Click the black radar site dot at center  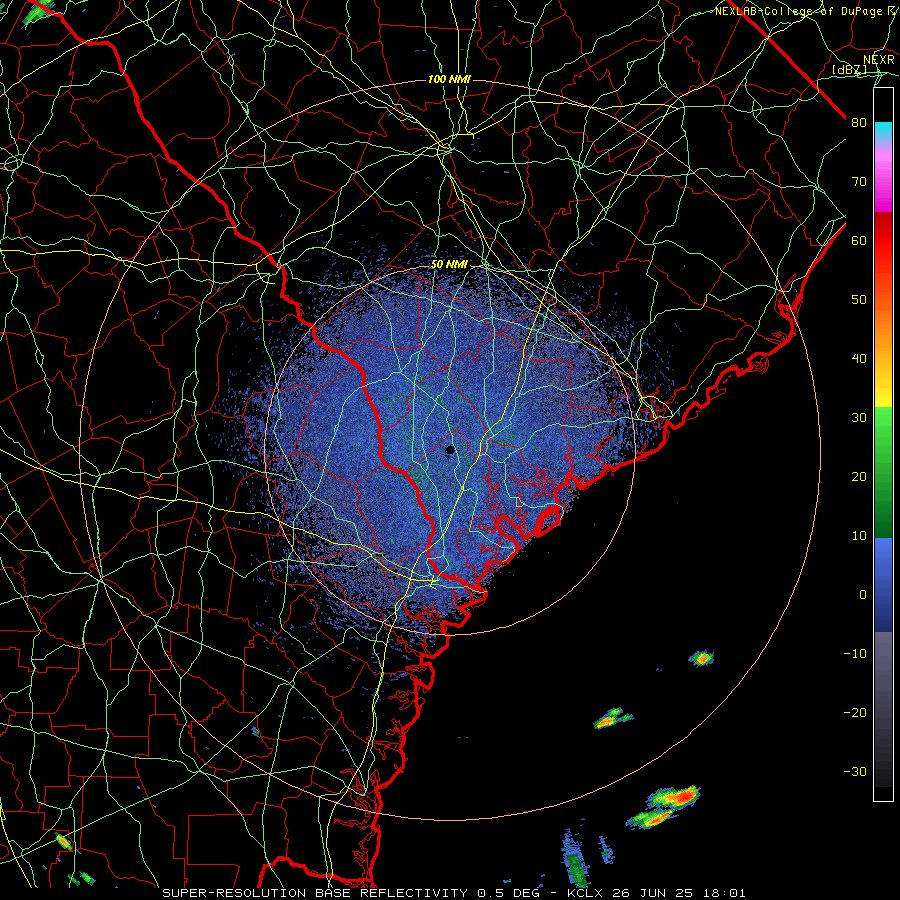point(450,450)
